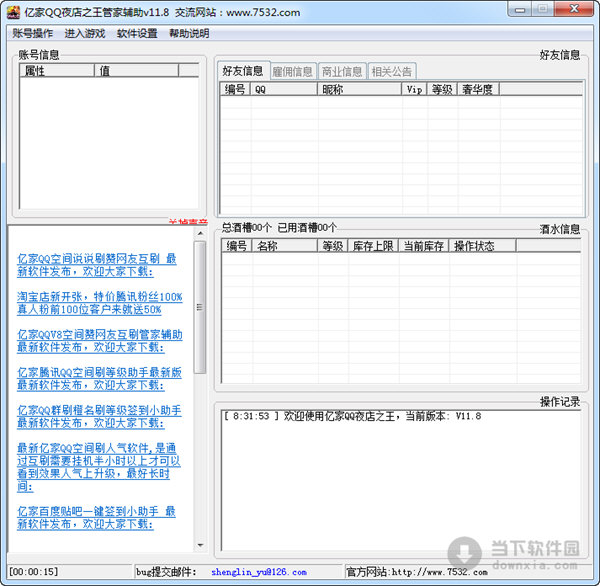The height and width of the screenshot is (586, 600).
Task: Sort friends by Vip column header
Action: (x=414, y=89)
